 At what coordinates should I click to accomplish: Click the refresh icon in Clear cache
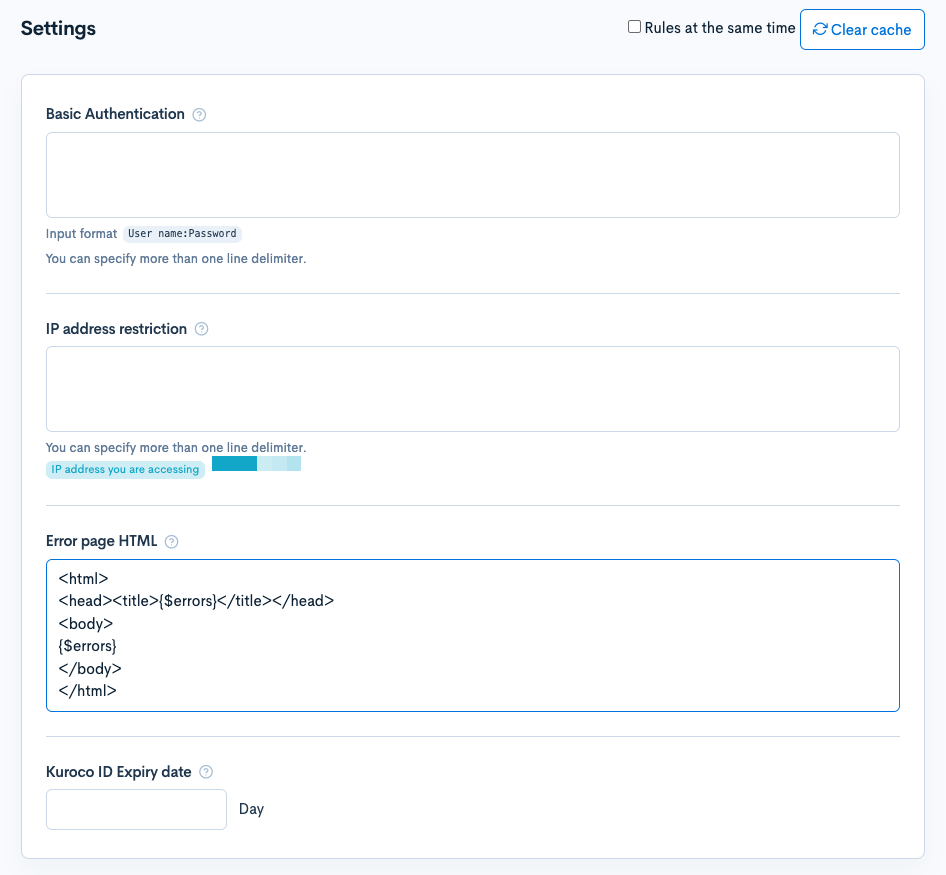822,29
